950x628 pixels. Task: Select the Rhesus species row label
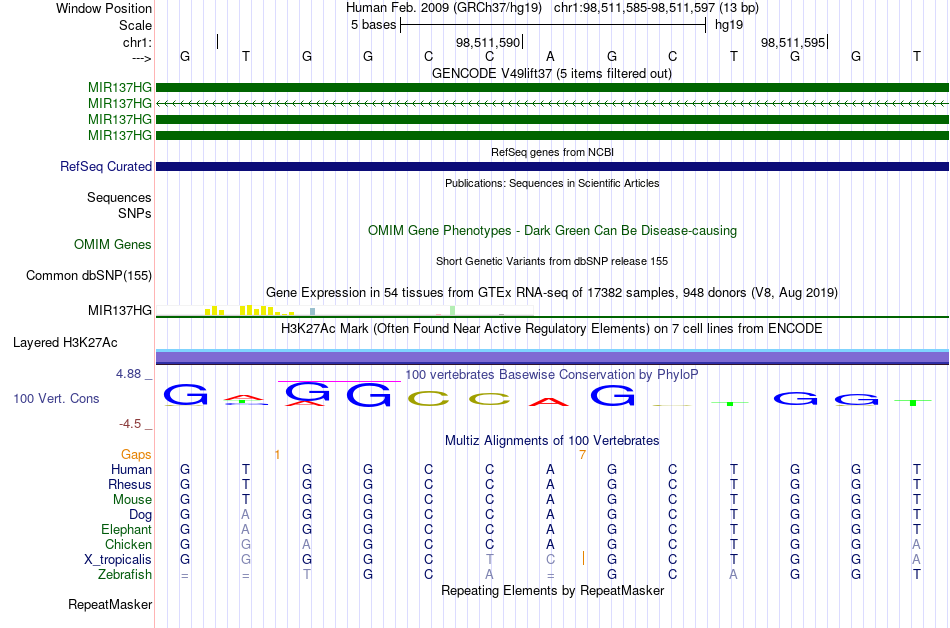click(x=130, y=485)
